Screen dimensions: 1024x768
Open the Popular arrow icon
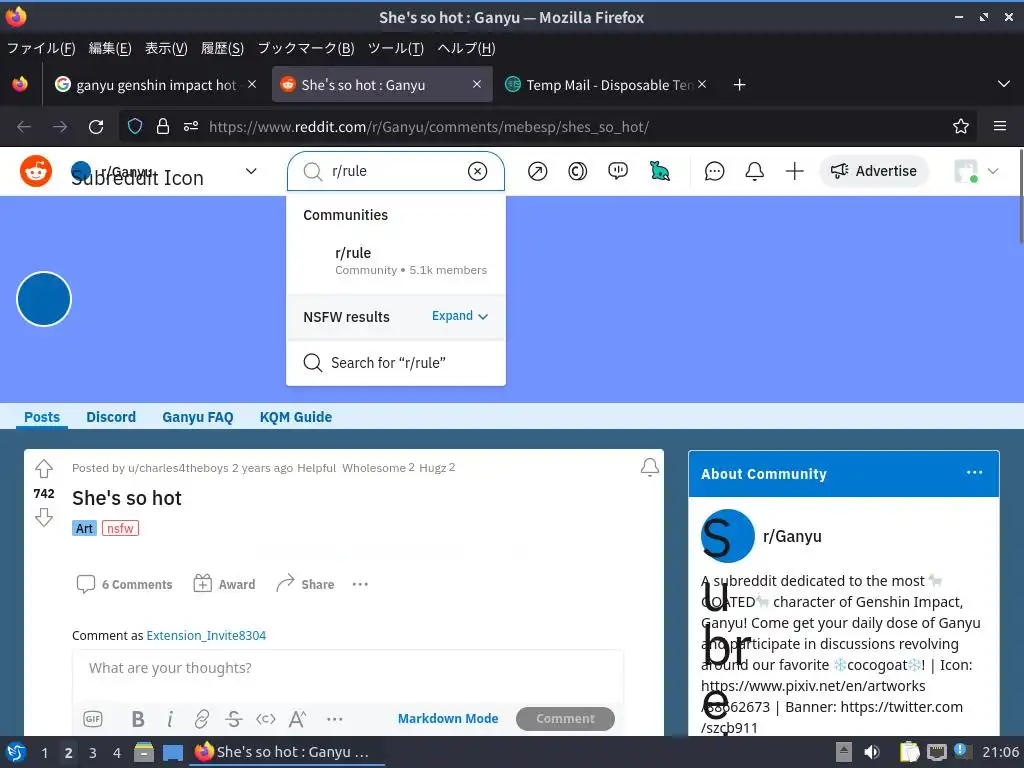537,171
